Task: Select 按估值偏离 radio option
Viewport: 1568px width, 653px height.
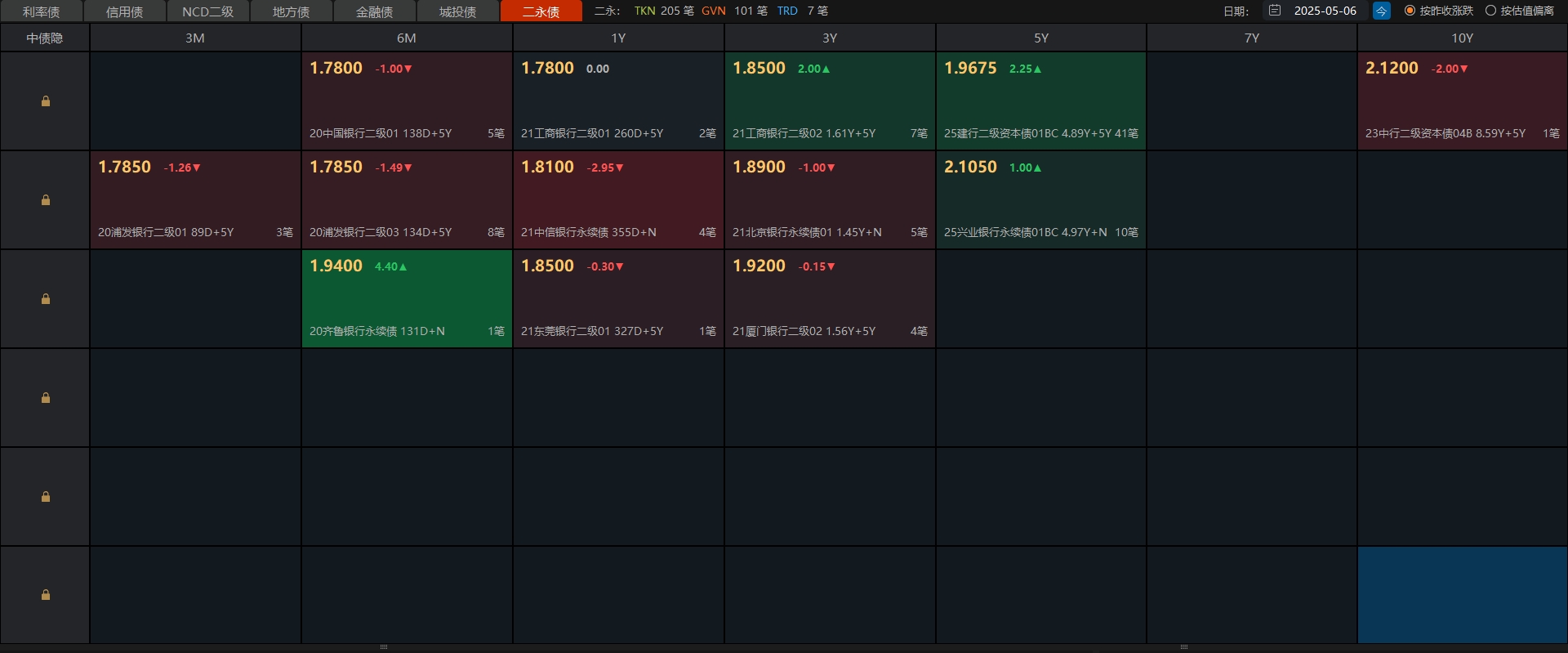Action: click(1520, 11)
